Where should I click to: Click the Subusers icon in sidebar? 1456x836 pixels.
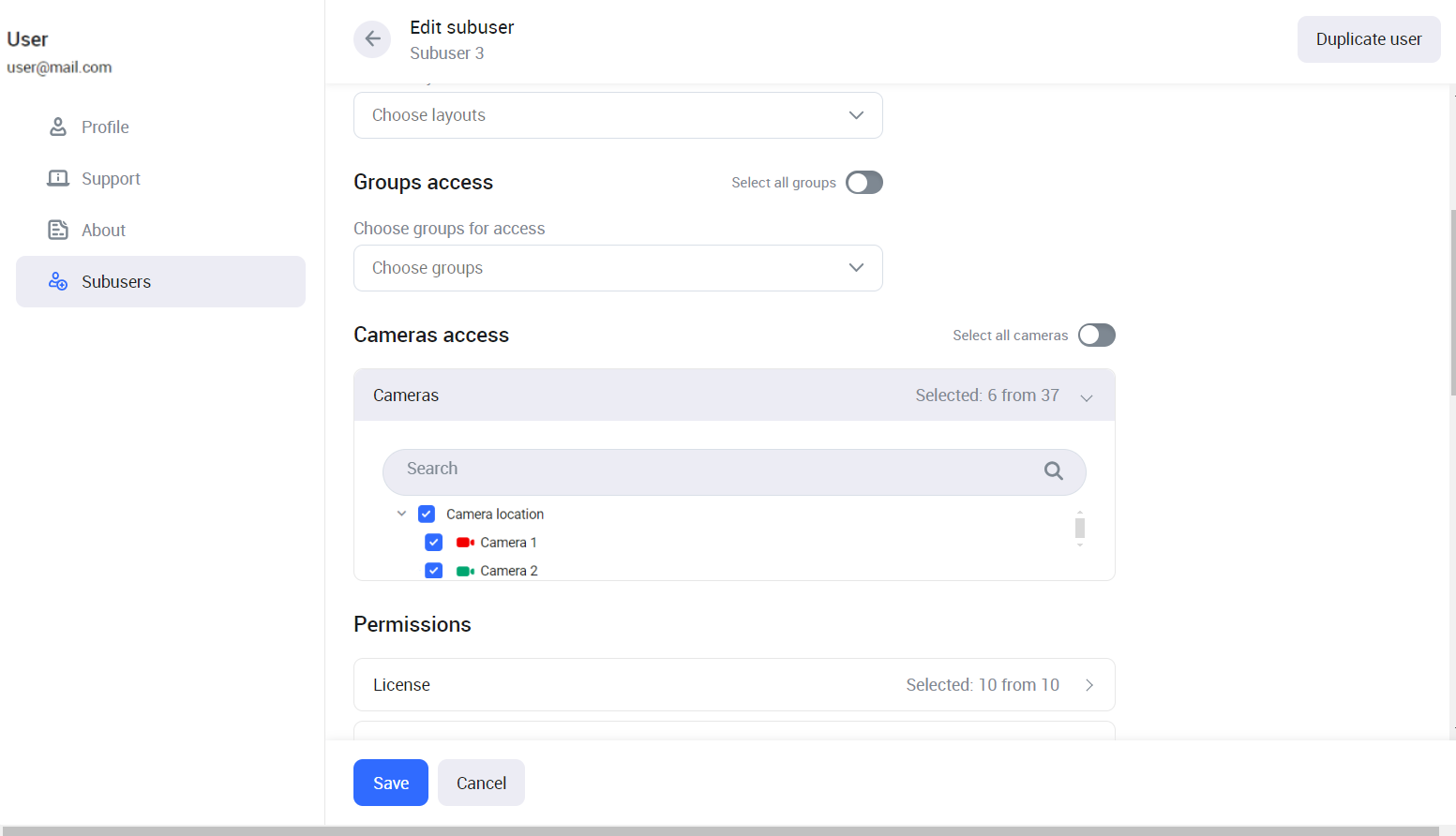(x=58, y=281)
